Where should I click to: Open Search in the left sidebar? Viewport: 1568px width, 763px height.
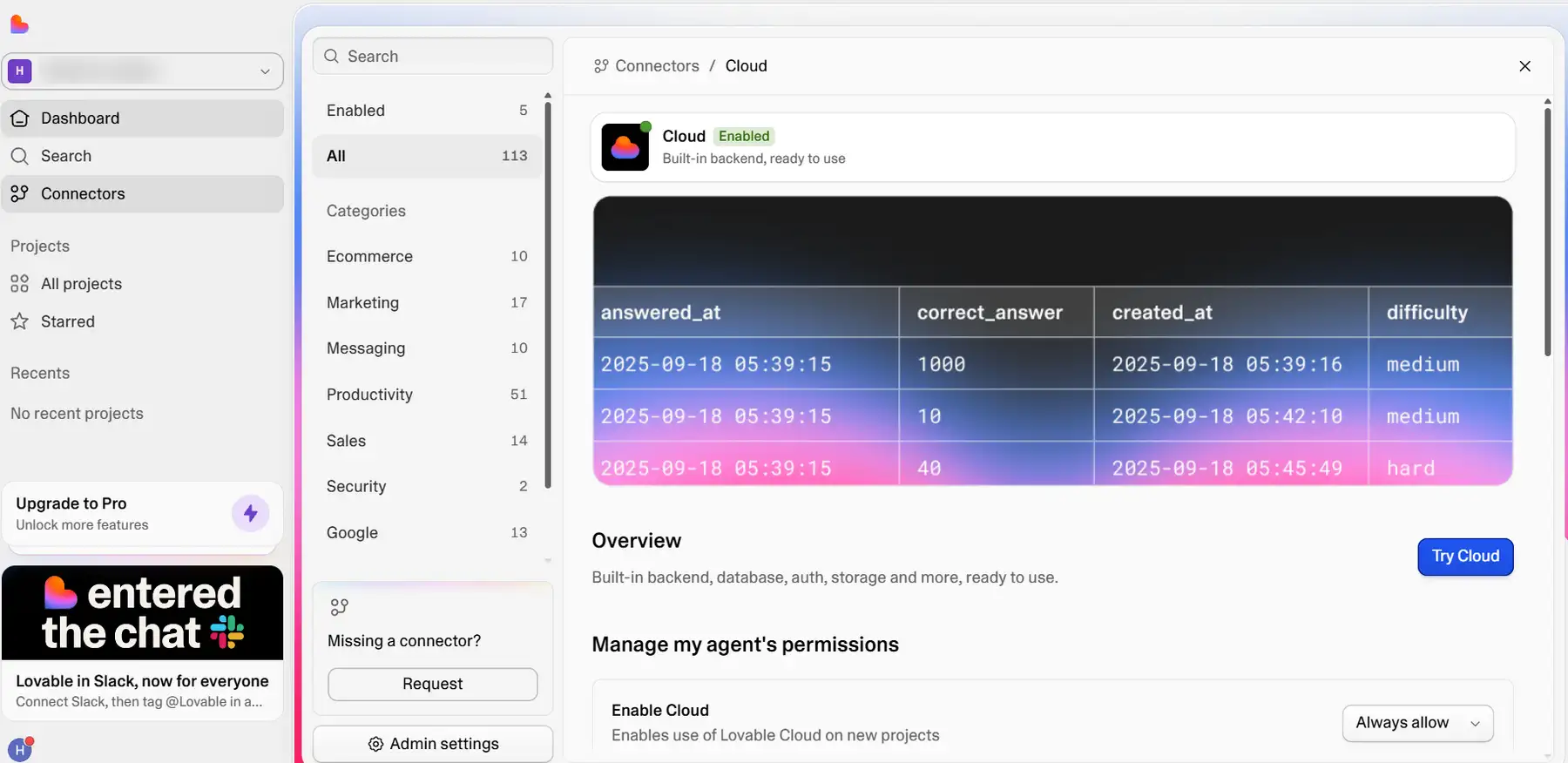[x=143, y=156]
